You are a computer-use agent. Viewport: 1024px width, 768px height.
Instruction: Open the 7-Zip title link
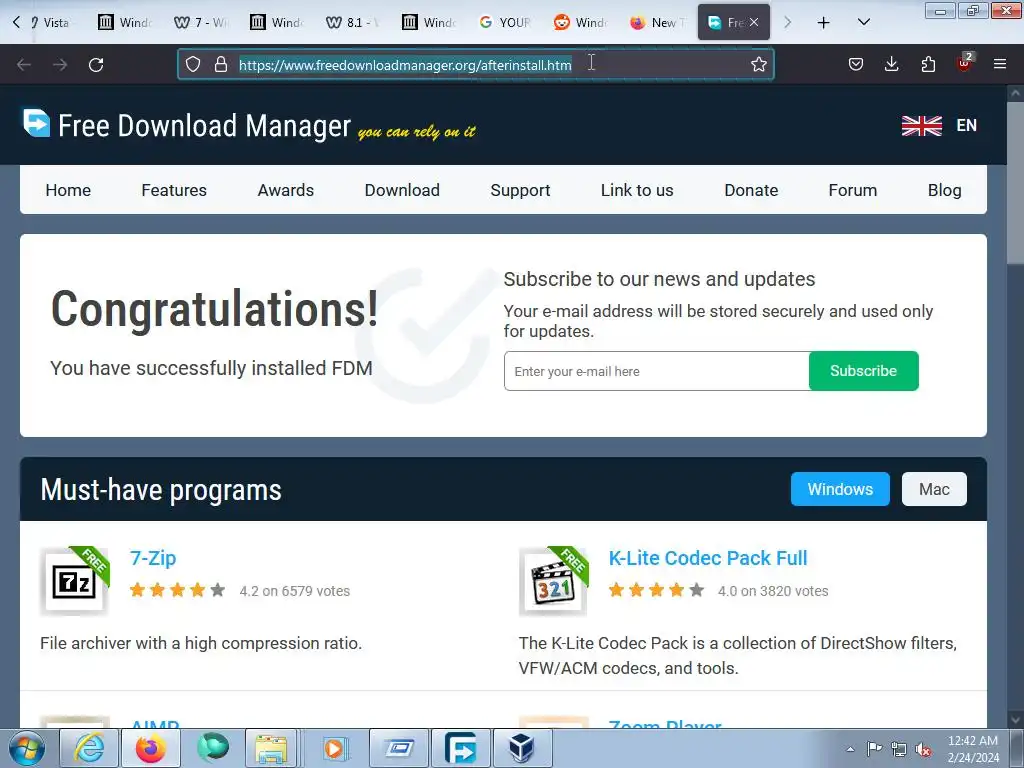[x=153, y=558]
